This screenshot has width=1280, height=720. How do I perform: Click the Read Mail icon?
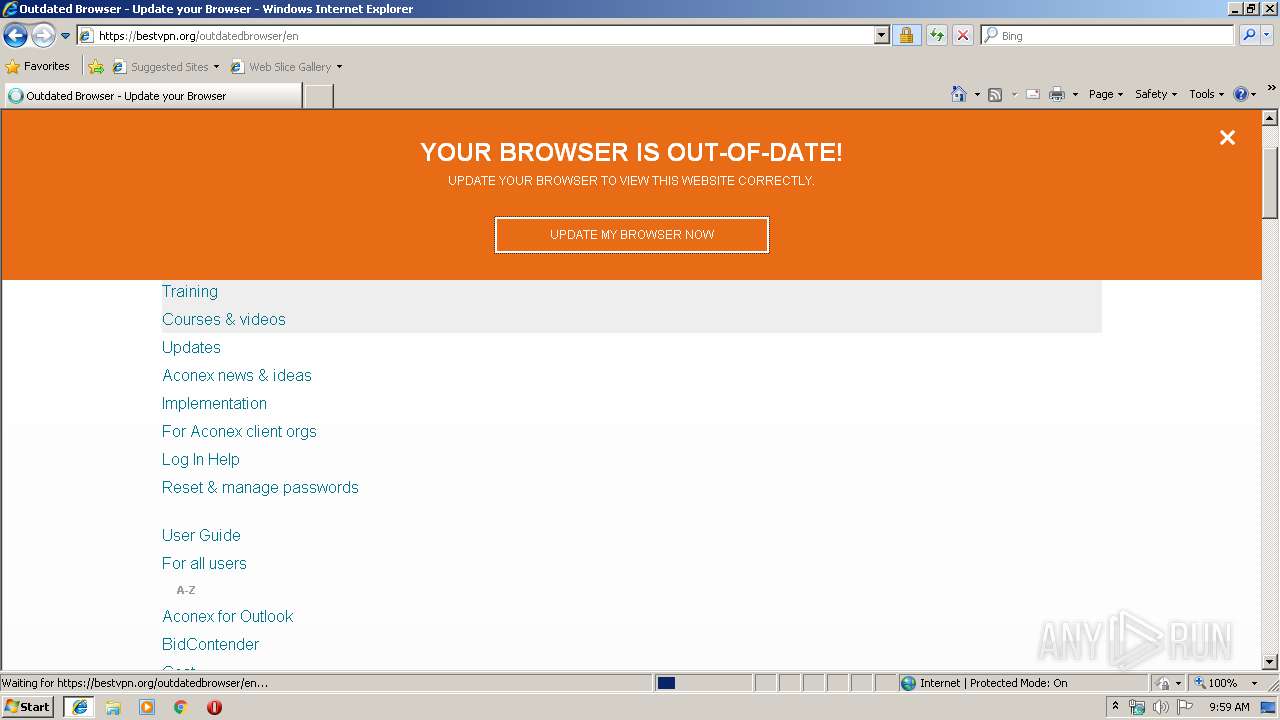[x=1033, y=94]
